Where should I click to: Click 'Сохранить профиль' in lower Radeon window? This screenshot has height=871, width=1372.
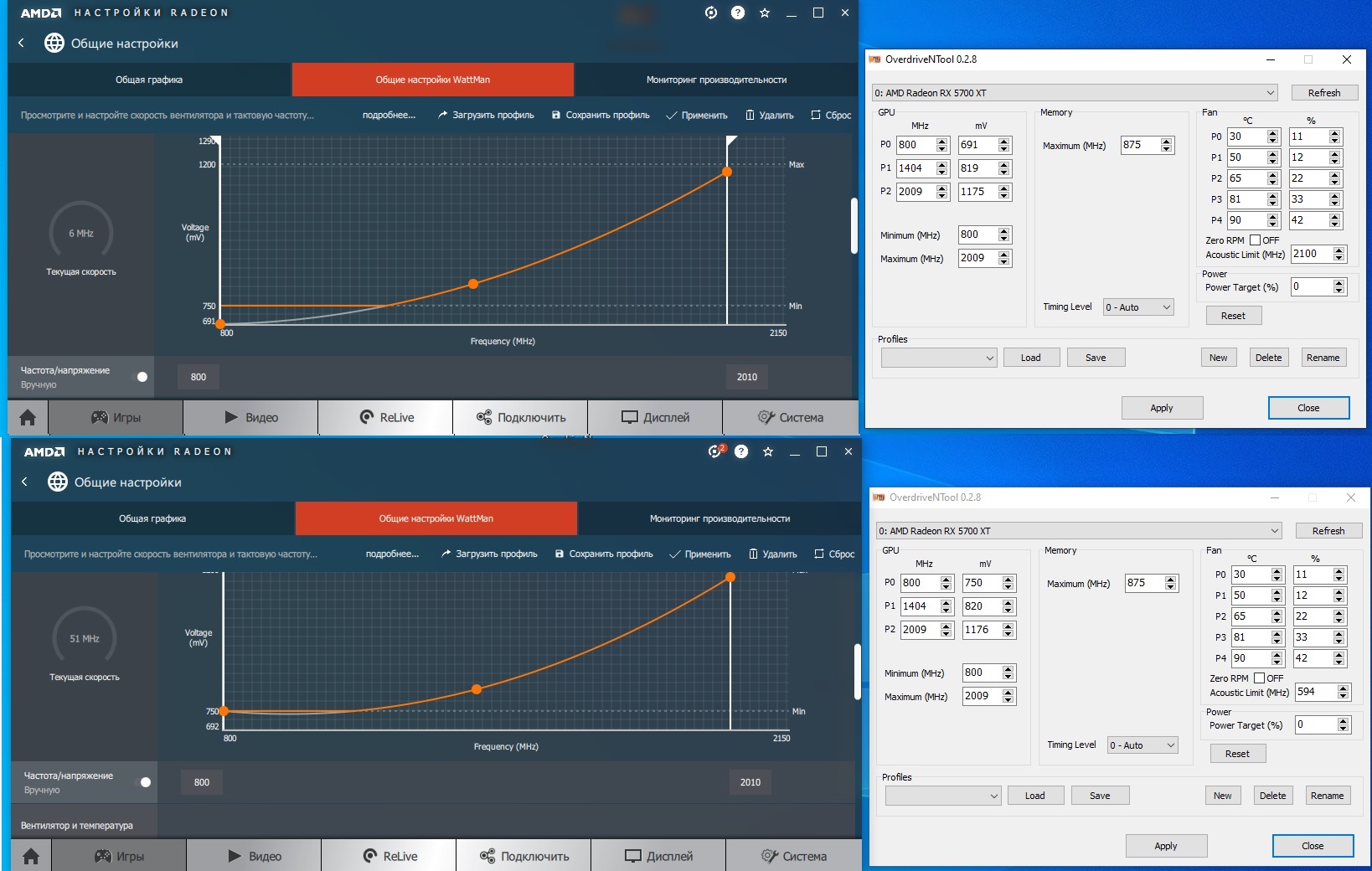tap(604, 554)
